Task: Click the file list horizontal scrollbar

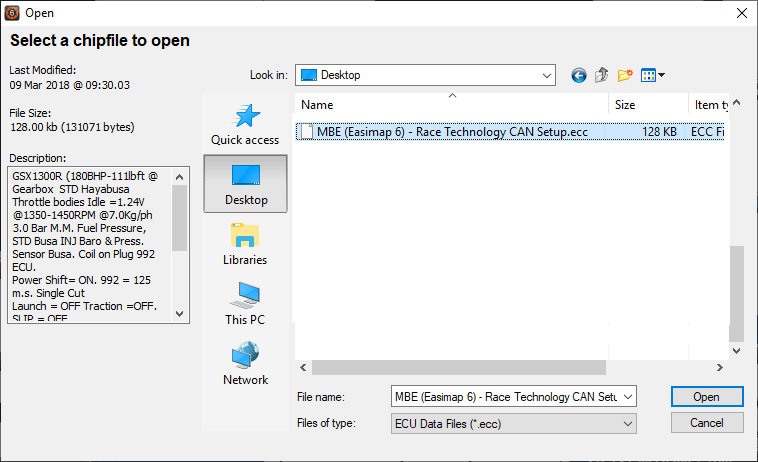Action: (x=450, y=367)
